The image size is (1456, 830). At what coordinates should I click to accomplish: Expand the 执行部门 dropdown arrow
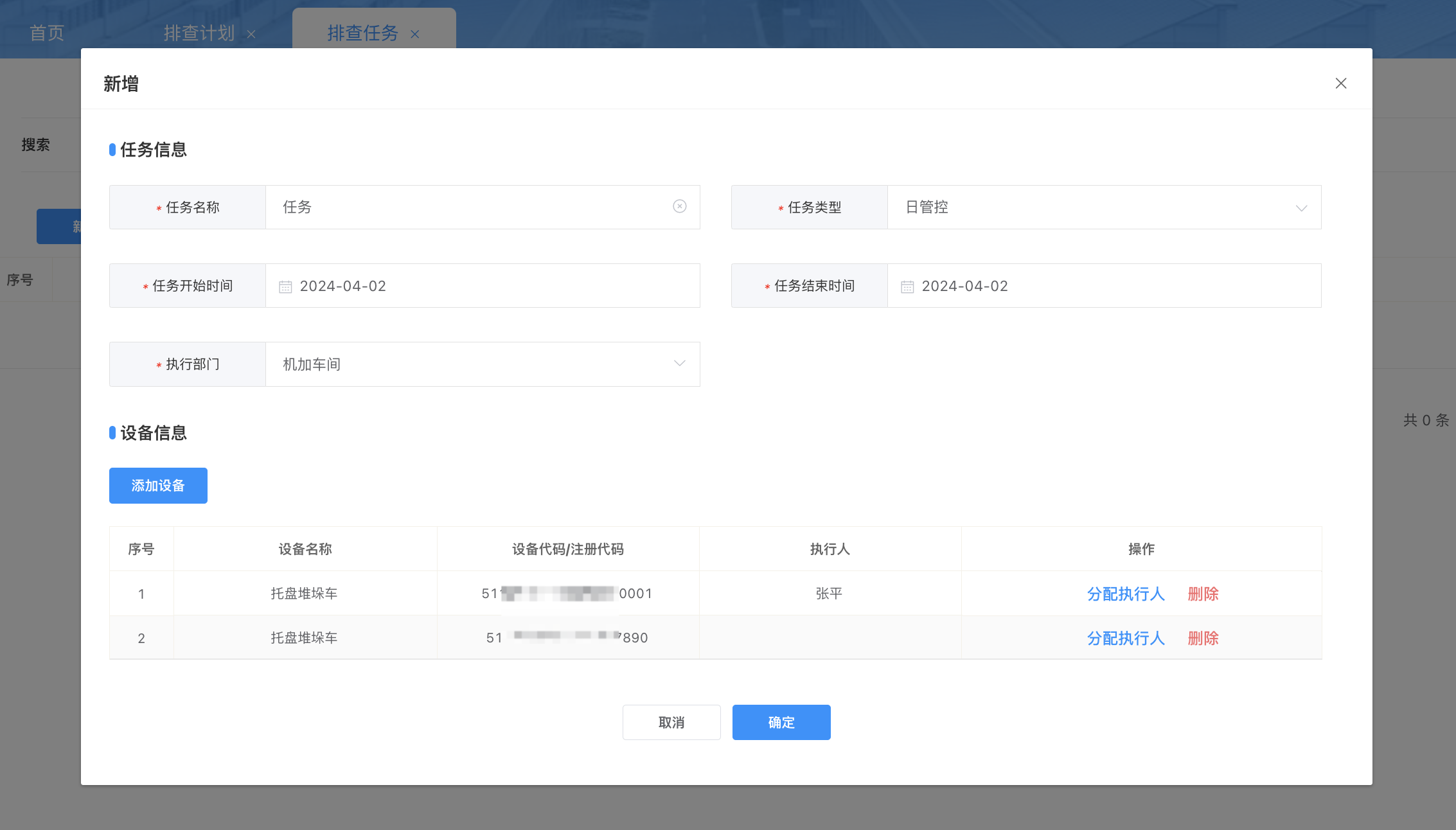click(x=679, y=364)
